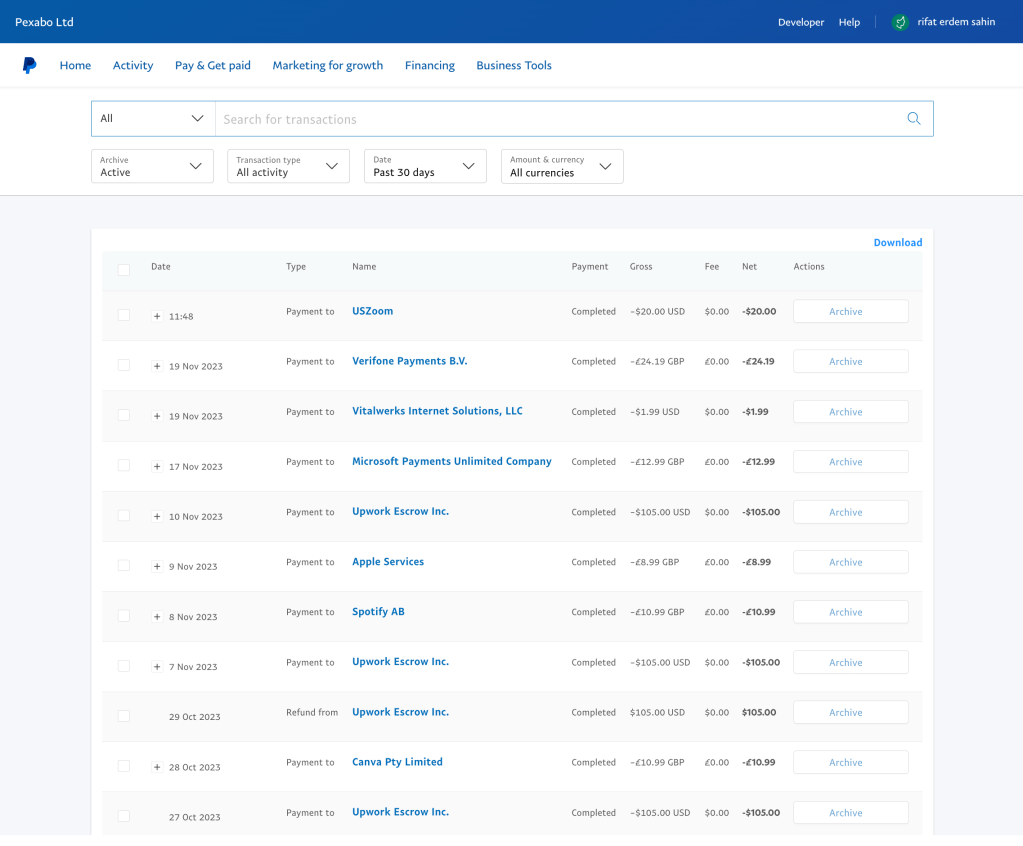This screenshot has height=846, width=1023.
Task: Check the Verifone Payments B.V. checkbox
Action: coord(123,365)
